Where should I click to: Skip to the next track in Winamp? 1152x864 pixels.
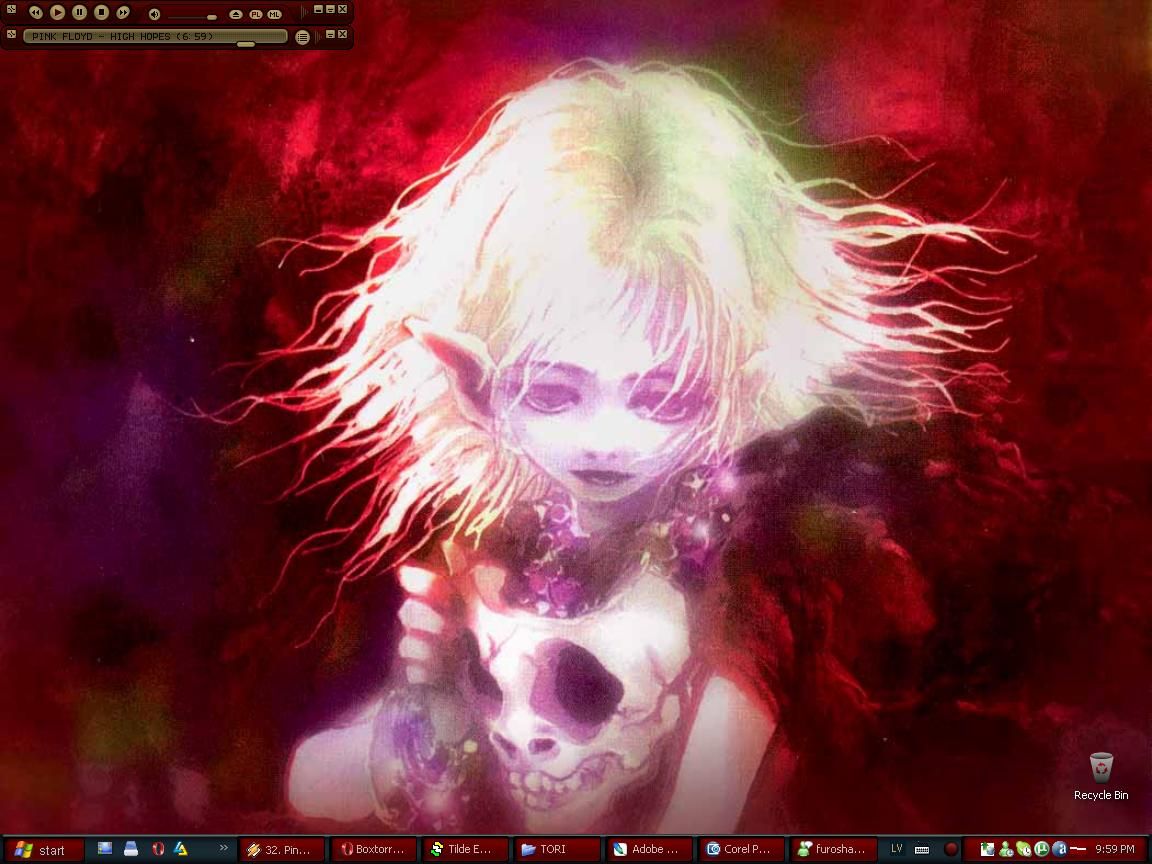pyautogui.click(x=123, y=12)
